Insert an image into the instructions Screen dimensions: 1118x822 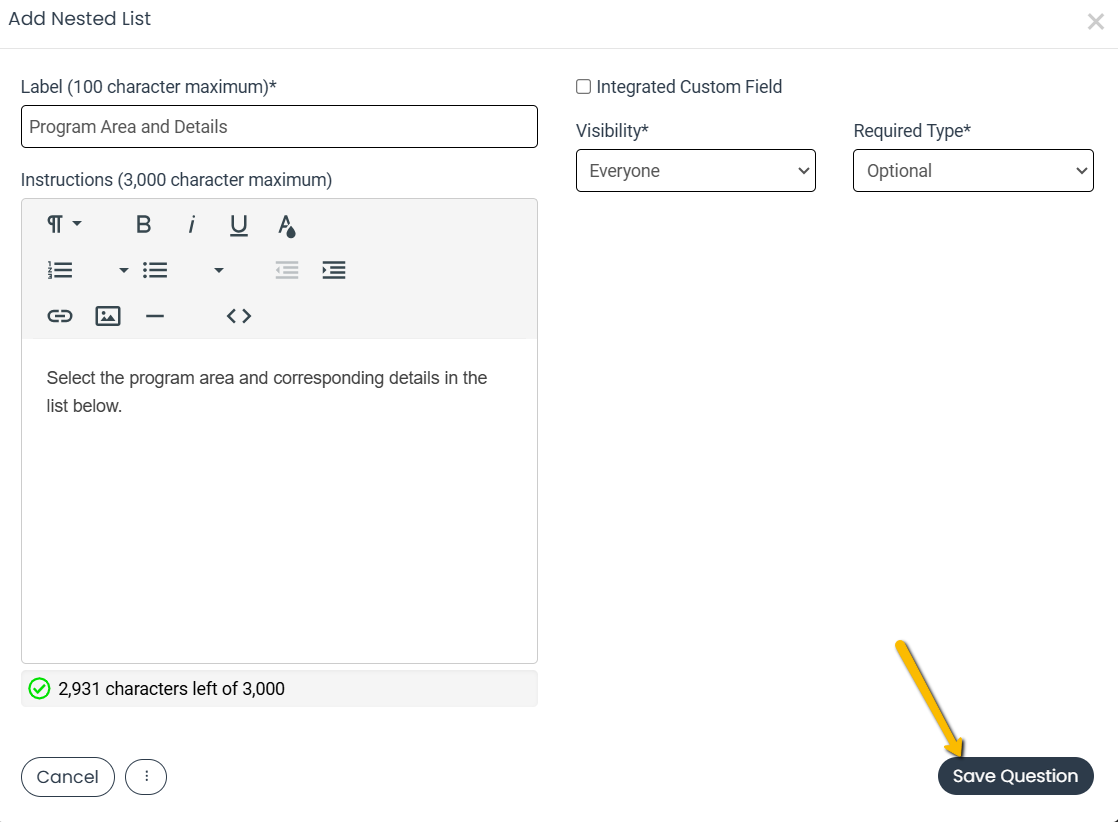pyautogui.click(x=108, y=315)
